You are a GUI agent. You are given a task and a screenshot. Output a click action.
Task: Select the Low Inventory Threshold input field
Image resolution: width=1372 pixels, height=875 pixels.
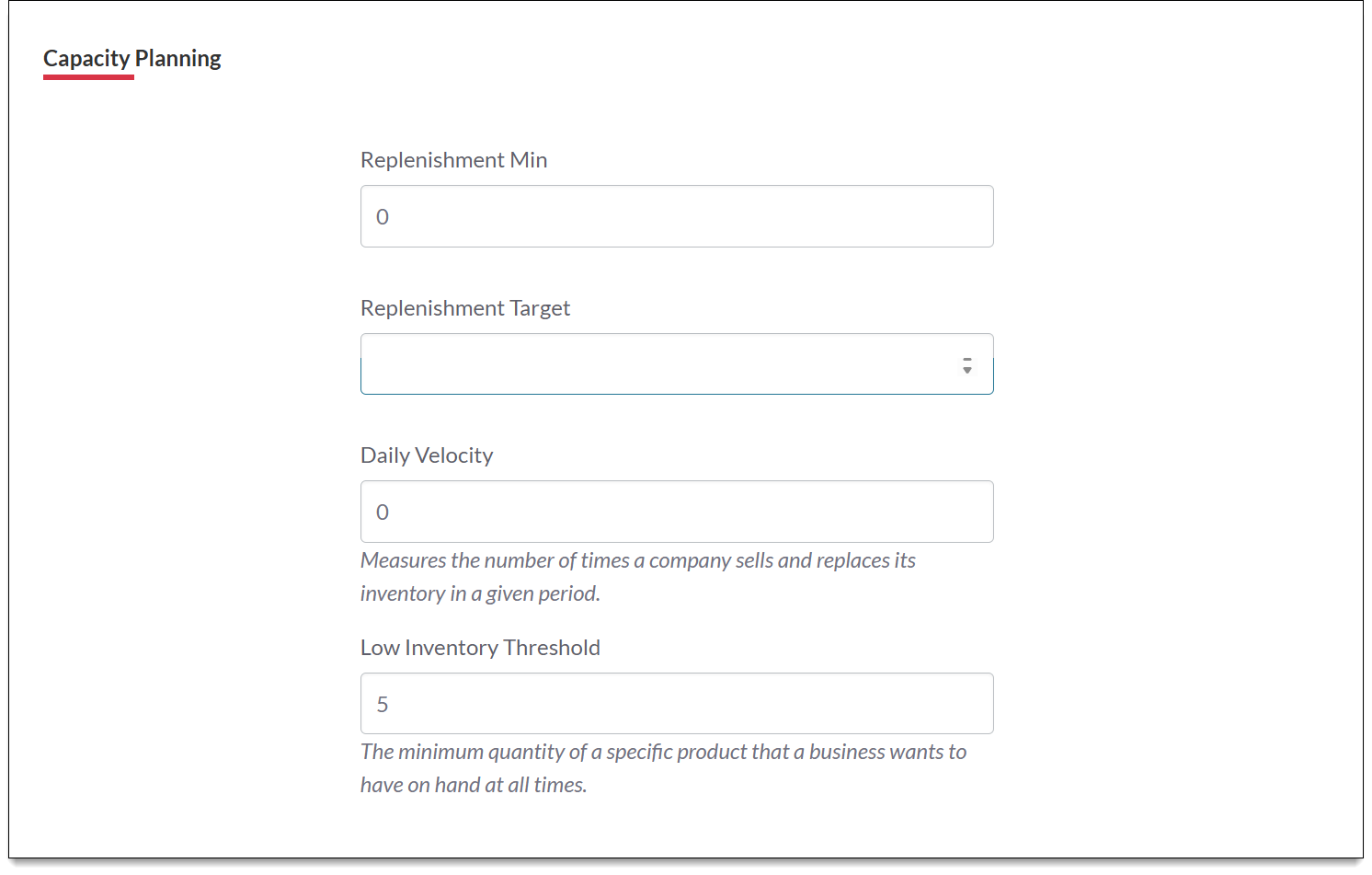[x=677, y=704]
